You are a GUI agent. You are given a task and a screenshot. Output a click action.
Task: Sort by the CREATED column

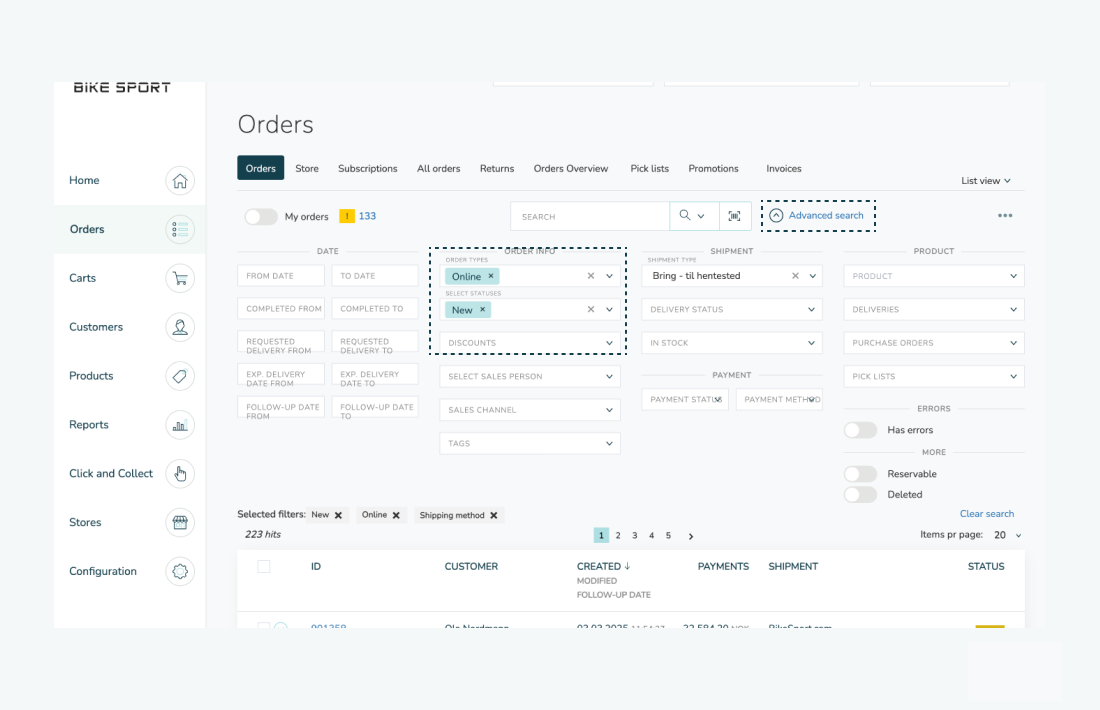(603, 566)
